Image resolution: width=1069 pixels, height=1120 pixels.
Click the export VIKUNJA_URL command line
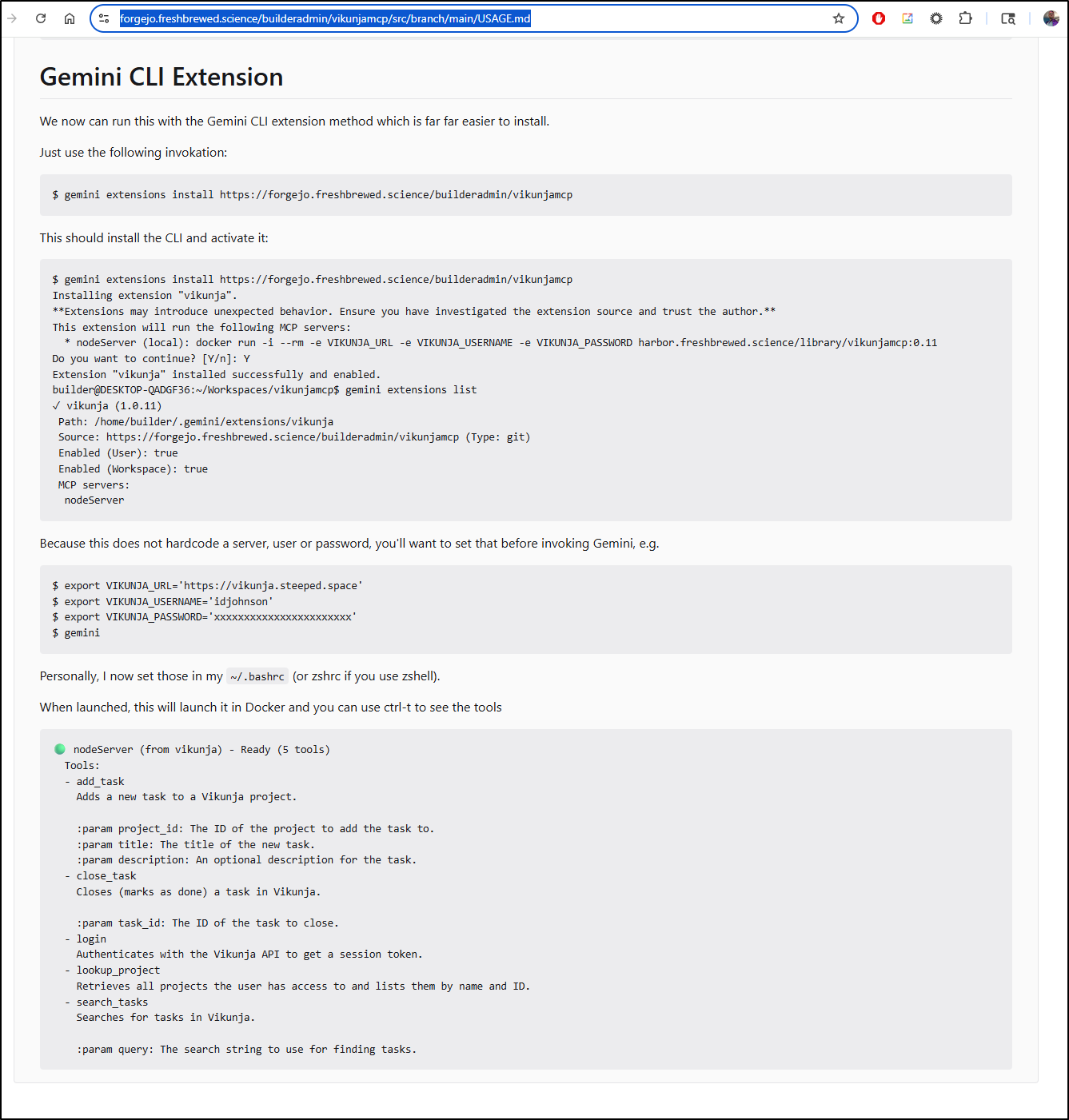tap(208, 586)
